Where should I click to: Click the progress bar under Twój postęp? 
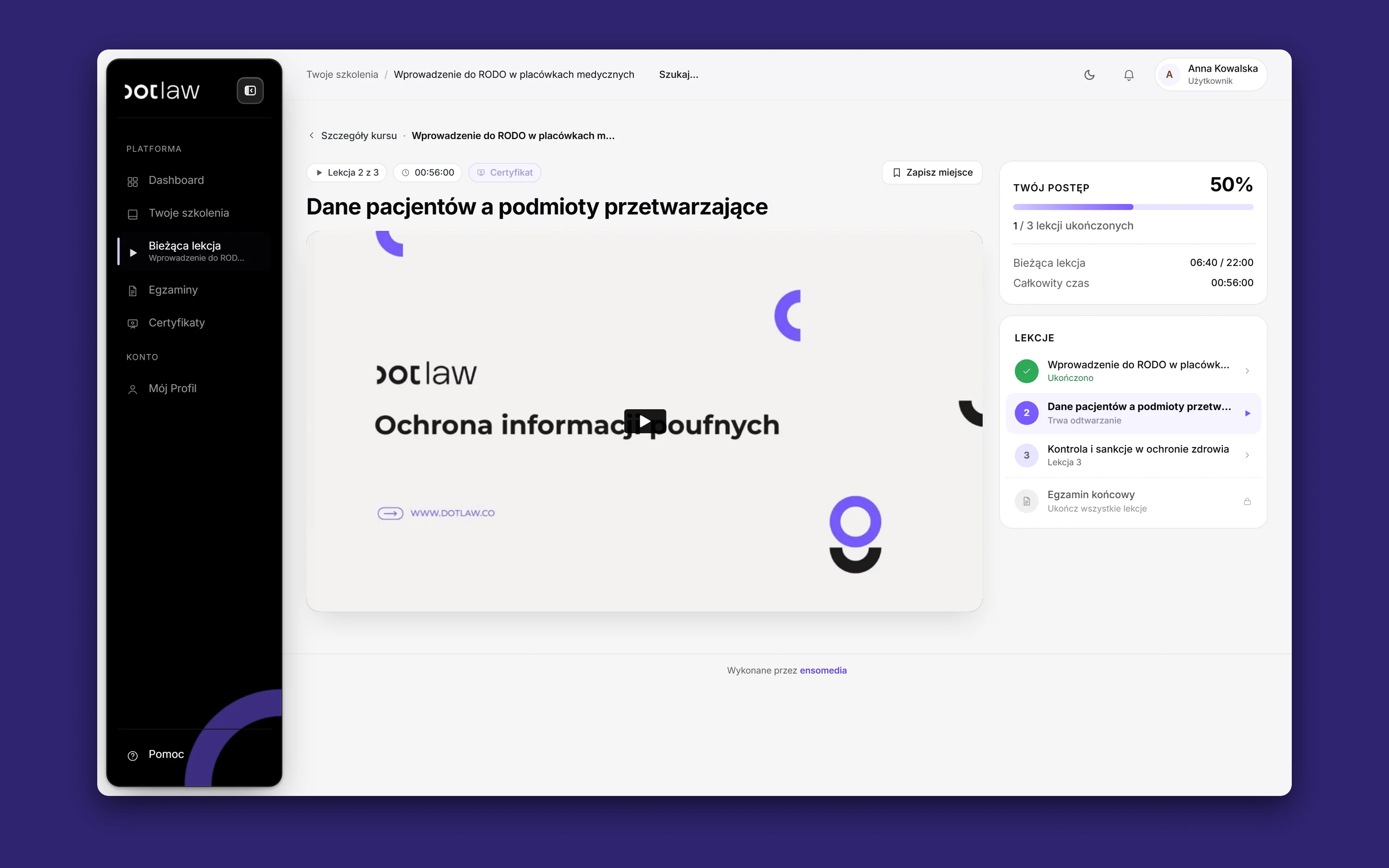(x=1133, y=207)
